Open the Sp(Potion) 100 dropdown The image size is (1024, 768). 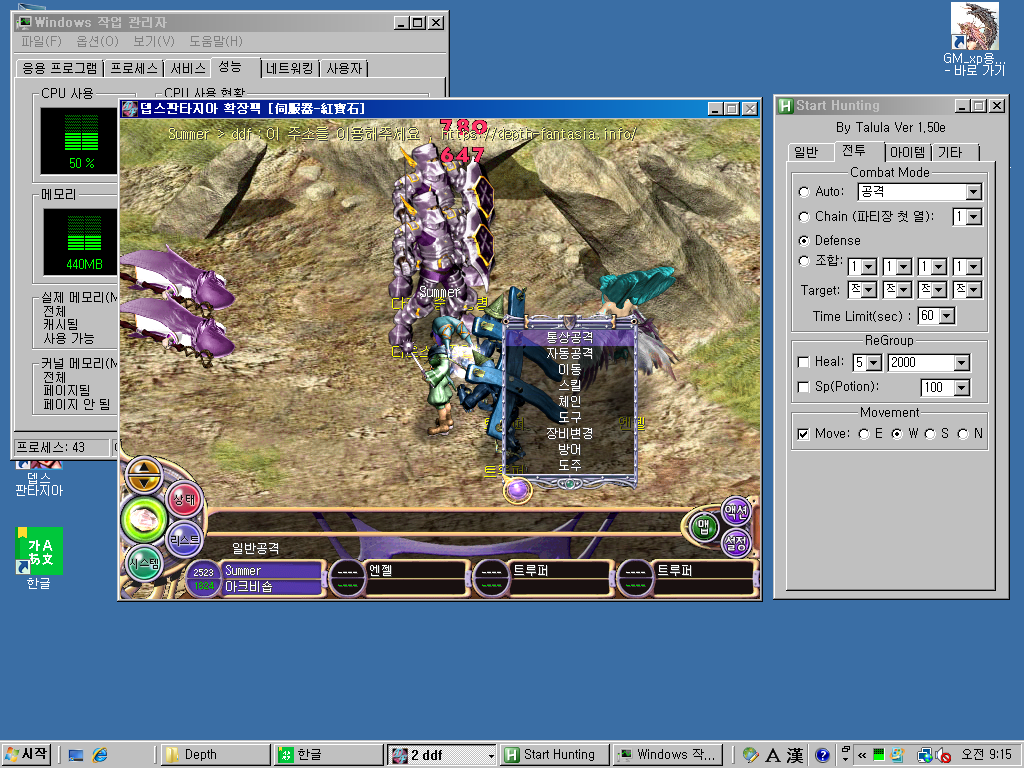coord(962,388)
